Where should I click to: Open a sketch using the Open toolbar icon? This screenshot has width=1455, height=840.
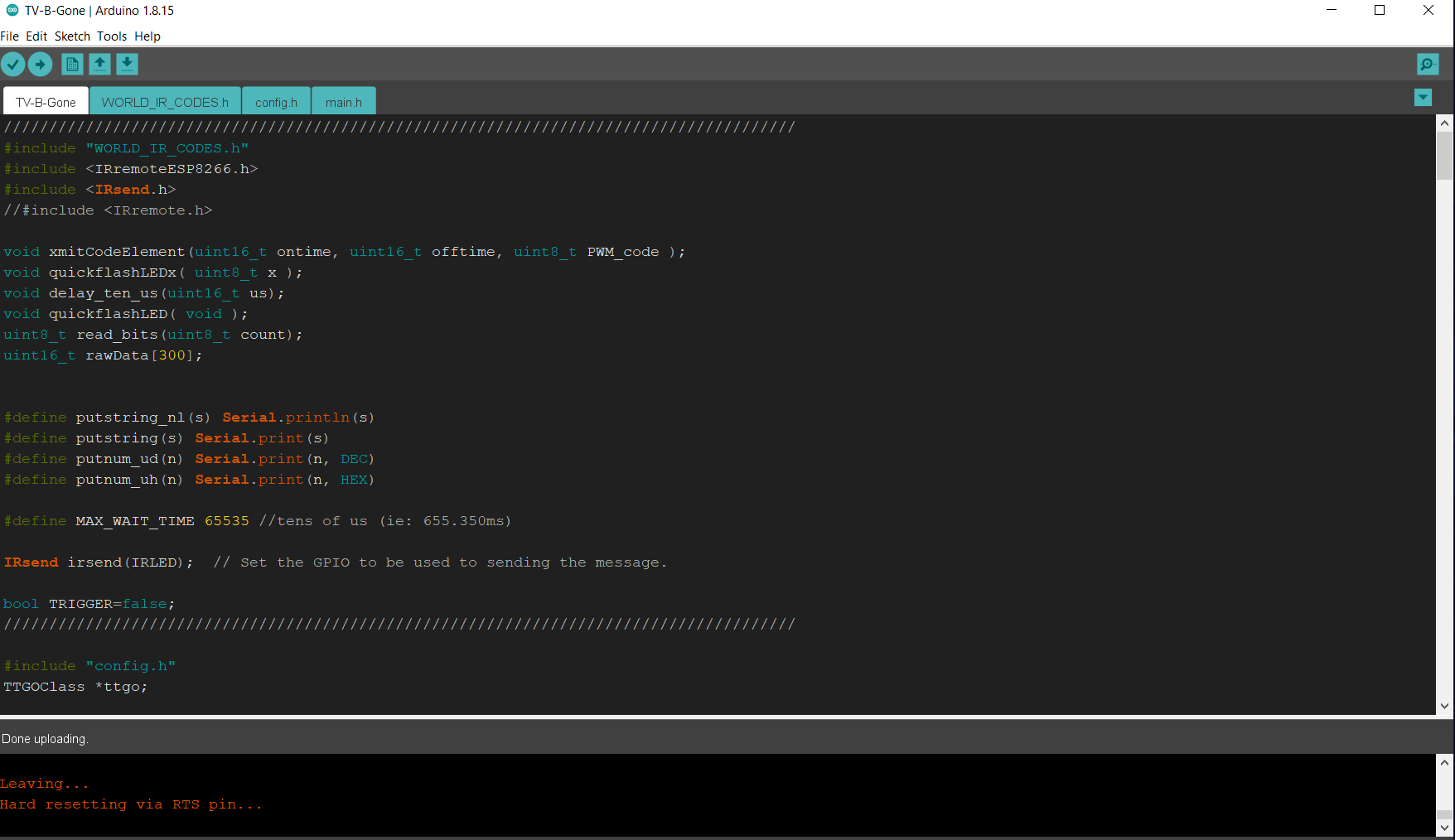click(99, 64)
